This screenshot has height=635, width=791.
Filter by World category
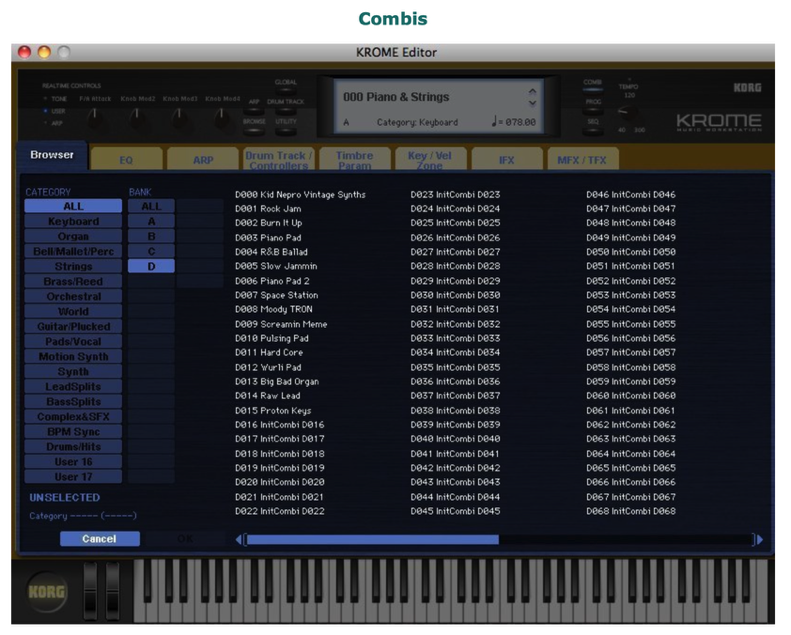tap(73, 311)
